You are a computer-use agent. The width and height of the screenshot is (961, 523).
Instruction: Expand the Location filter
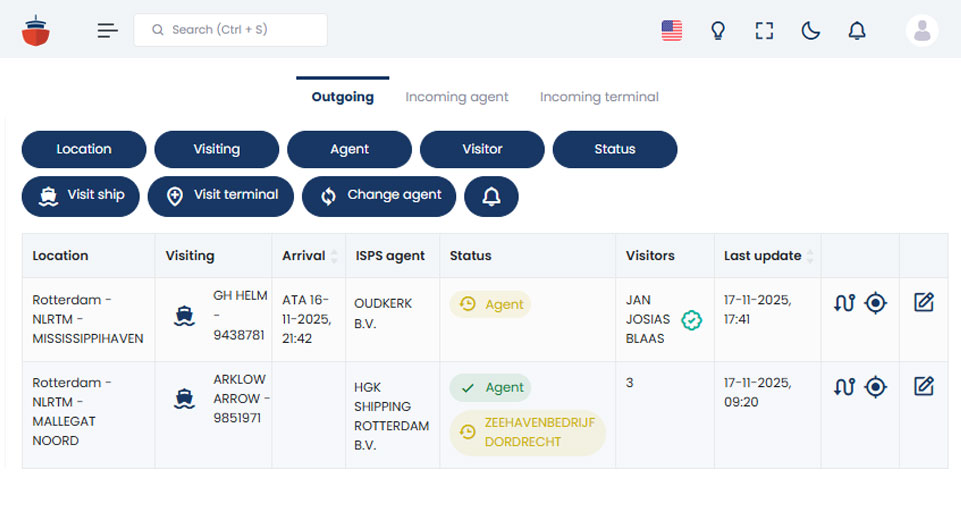(84, 149)
